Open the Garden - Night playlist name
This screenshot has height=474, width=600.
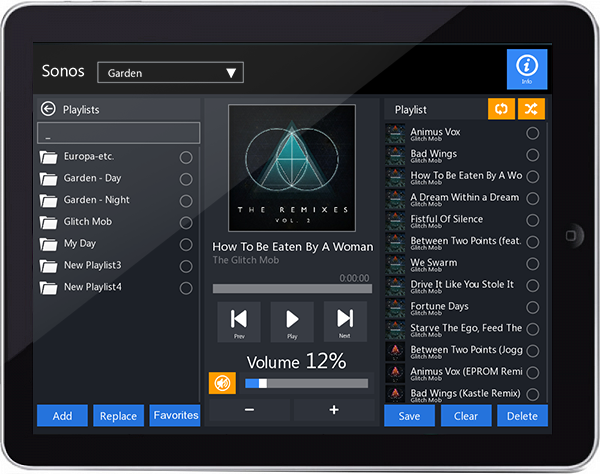[96, 200]
